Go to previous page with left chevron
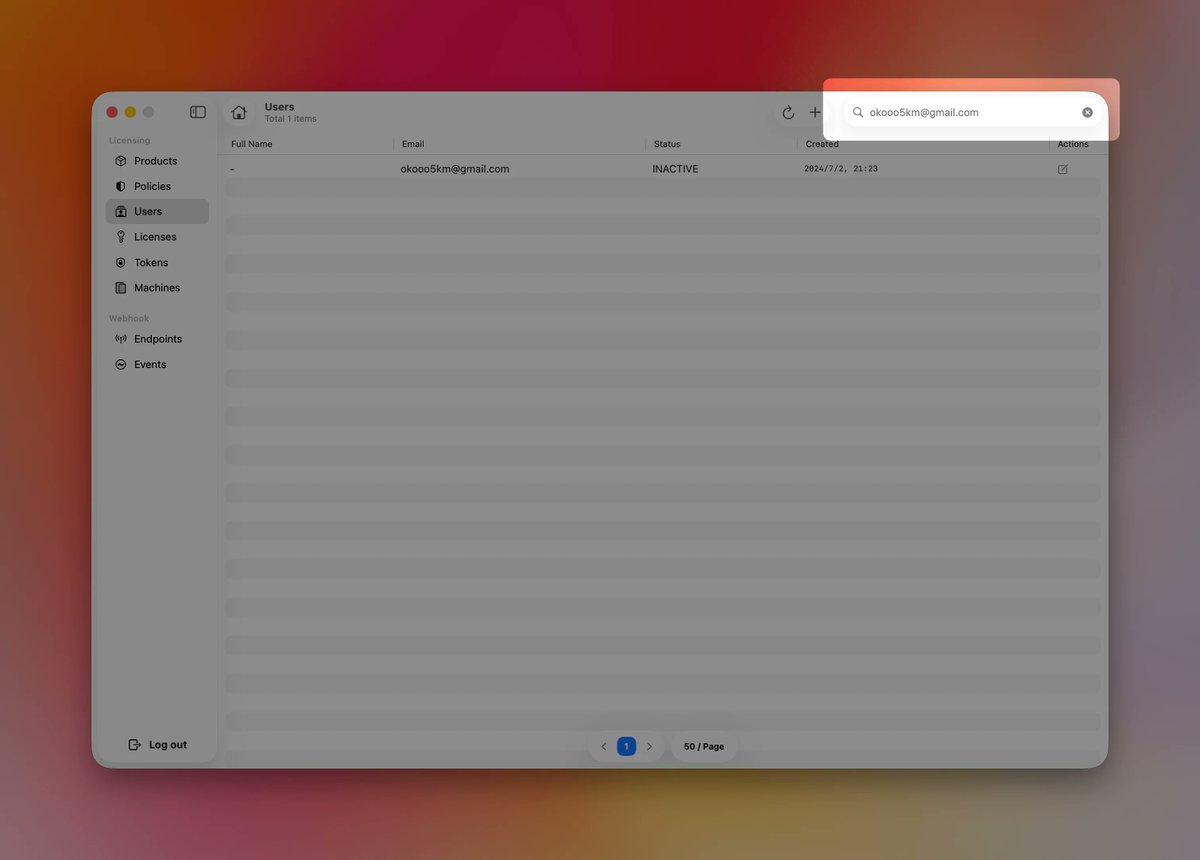 pos(604,747)
